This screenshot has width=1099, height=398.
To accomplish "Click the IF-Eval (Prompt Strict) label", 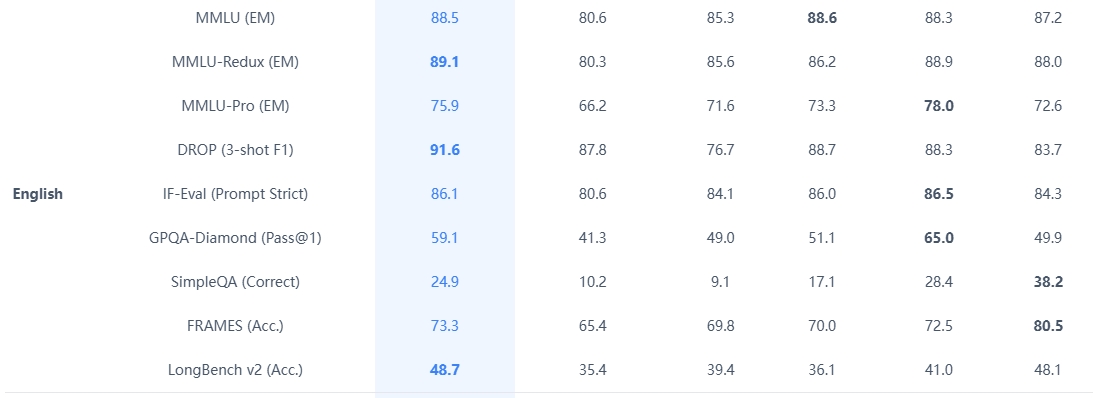I will 235,194.
